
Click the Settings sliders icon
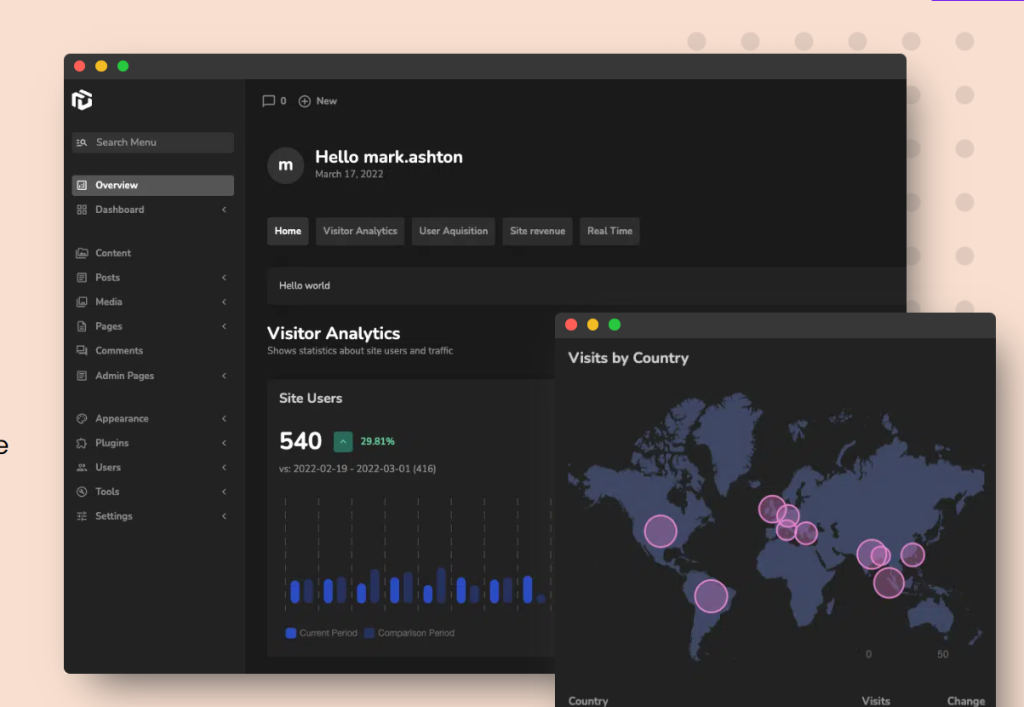coord(82,516)
